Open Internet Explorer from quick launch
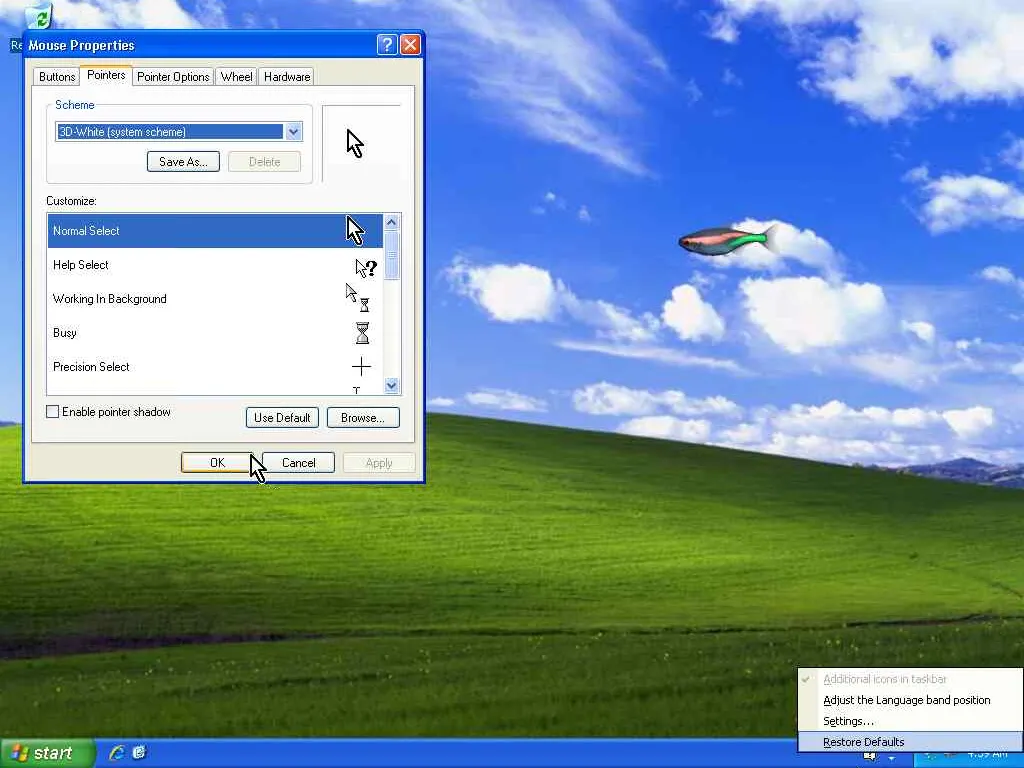This screenshot has width=1024, height=768. [x=117, y=752]
